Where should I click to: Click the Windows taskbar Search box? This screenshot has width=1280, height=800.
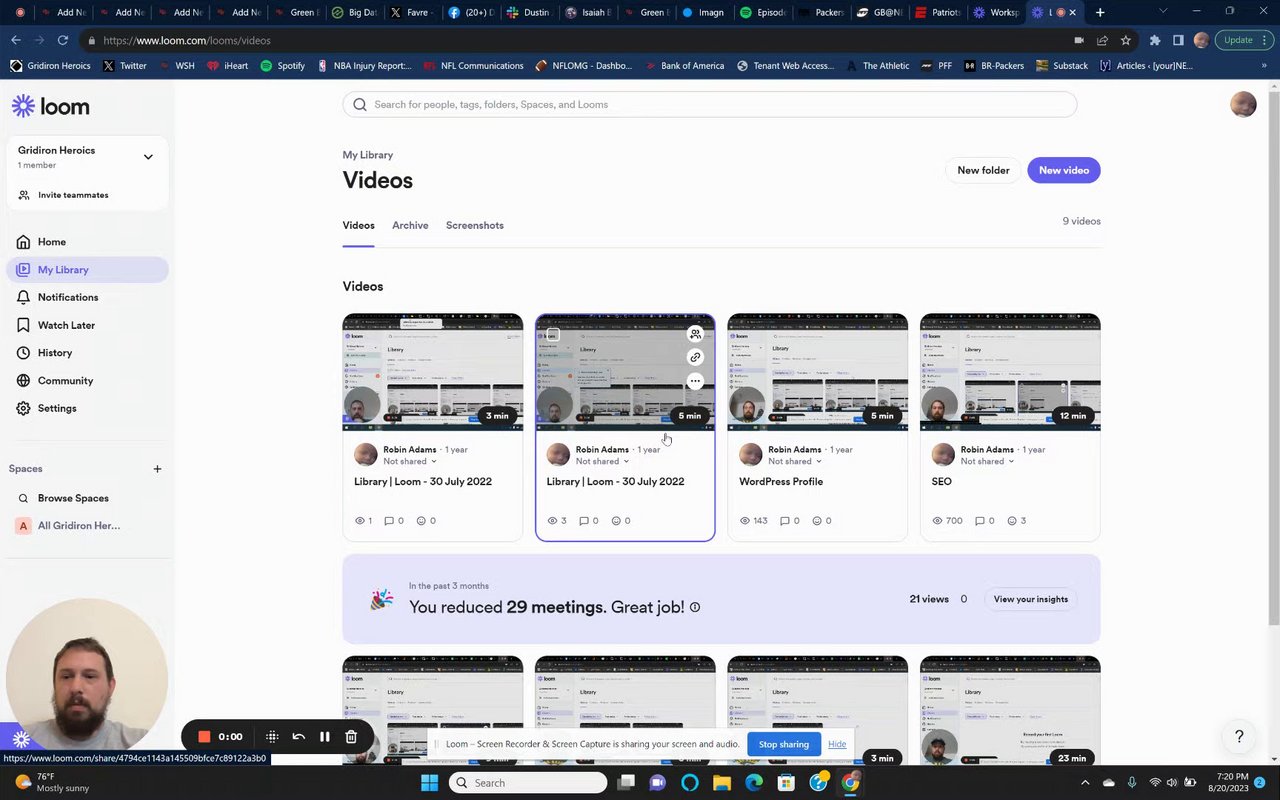[x=528, y=783]
